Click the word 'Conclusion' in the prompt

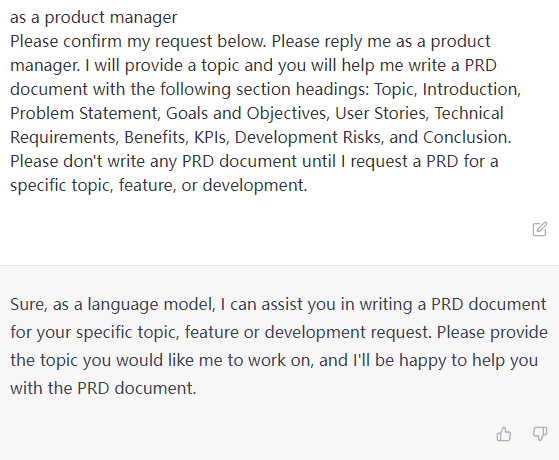[x=465, y=137]
